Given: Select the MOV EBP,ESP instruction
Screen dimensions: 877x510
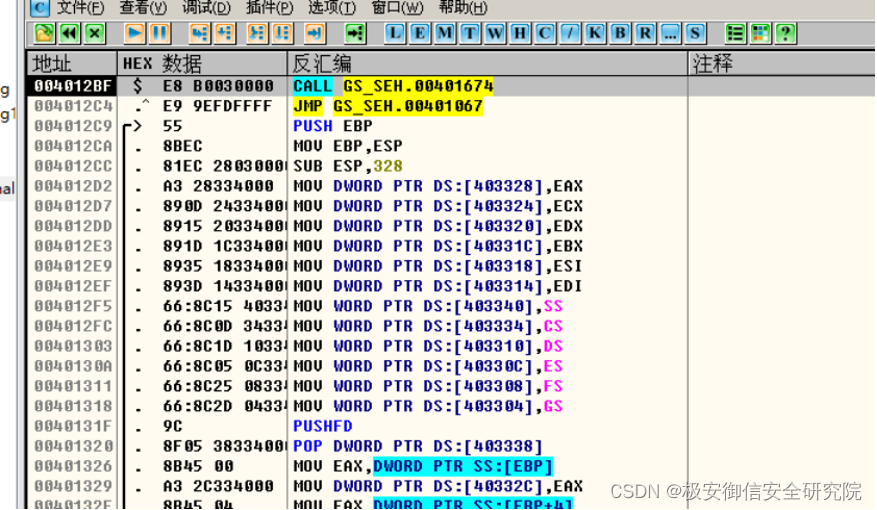Looking at the screenshot, I should [348, 147].
